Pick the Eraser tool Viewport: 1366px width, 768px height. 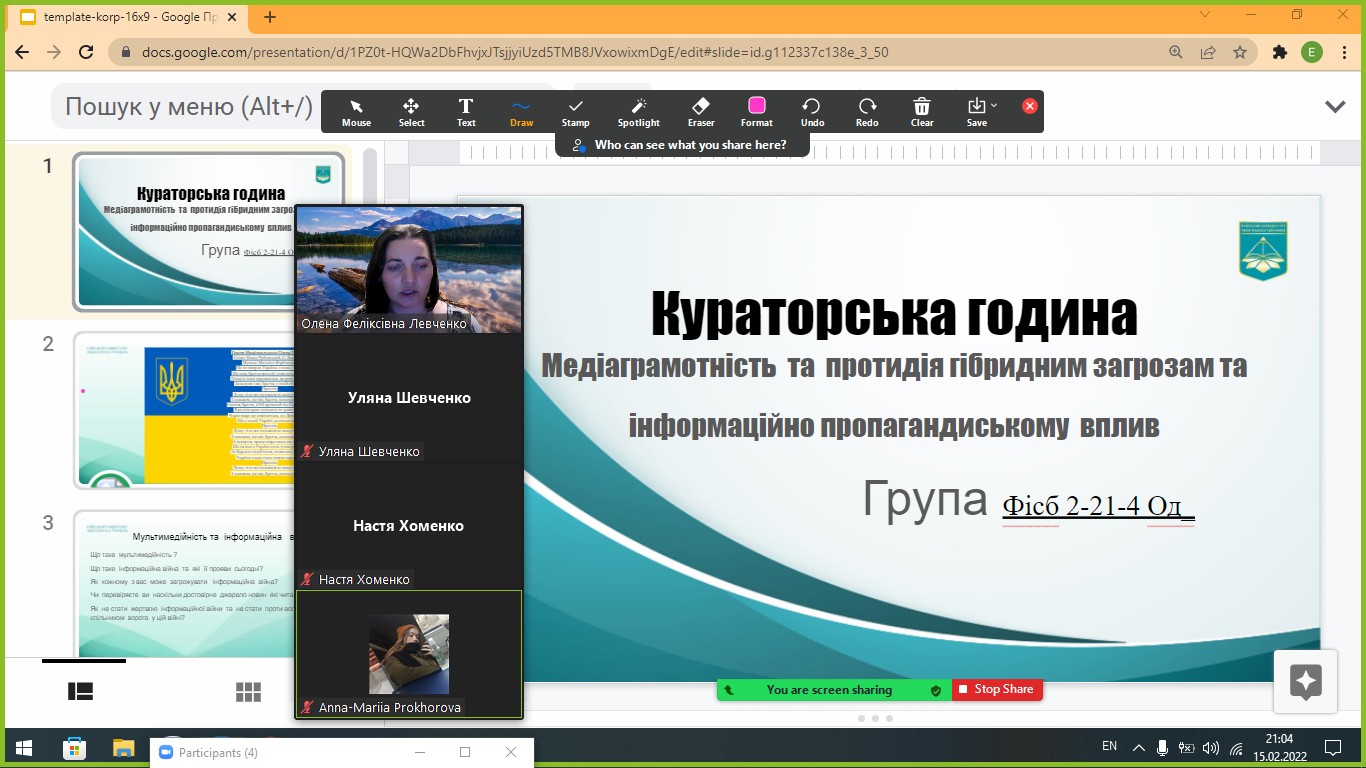point(701,112)
